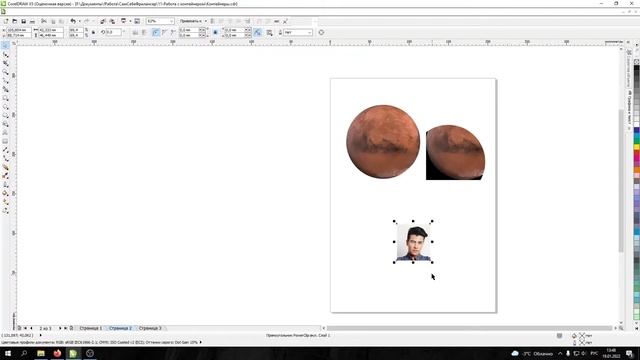Select the man portrait PowerClip object

(x=413, y=242)
